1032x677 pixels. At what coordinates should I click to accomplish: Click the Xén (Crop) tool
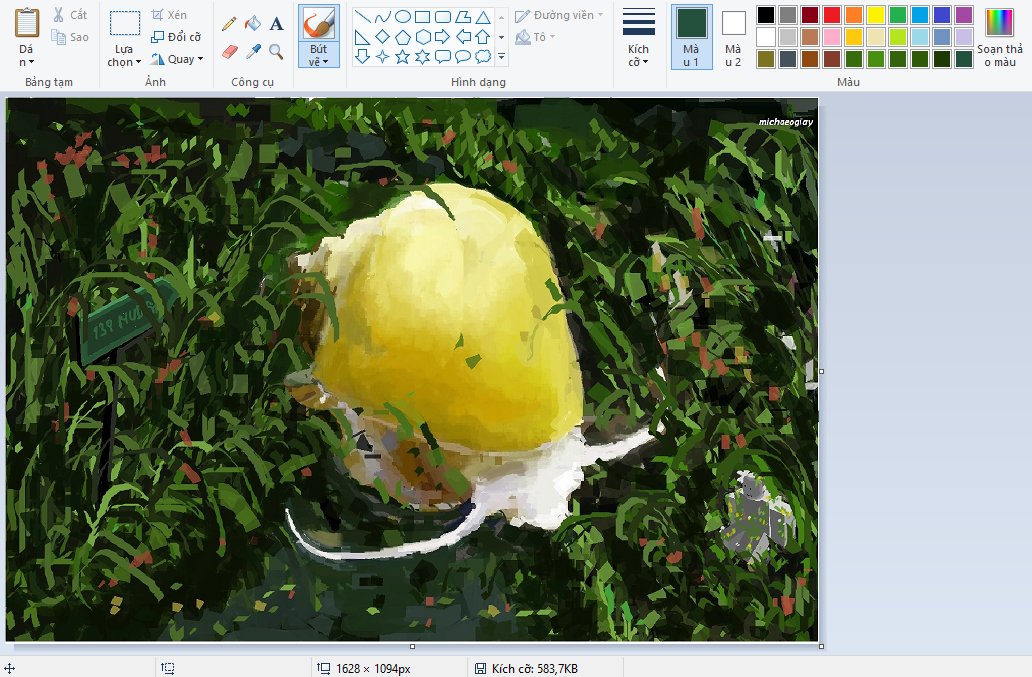169,14
